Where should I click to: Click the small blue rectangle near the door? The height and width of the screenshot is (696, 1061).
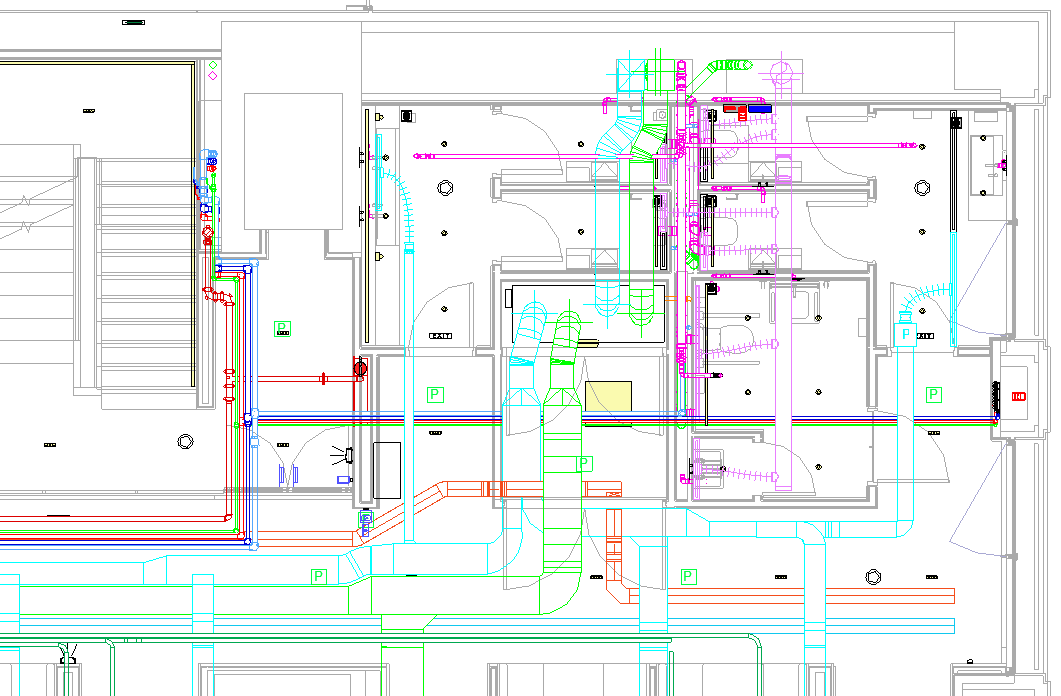tap(343, 480)
